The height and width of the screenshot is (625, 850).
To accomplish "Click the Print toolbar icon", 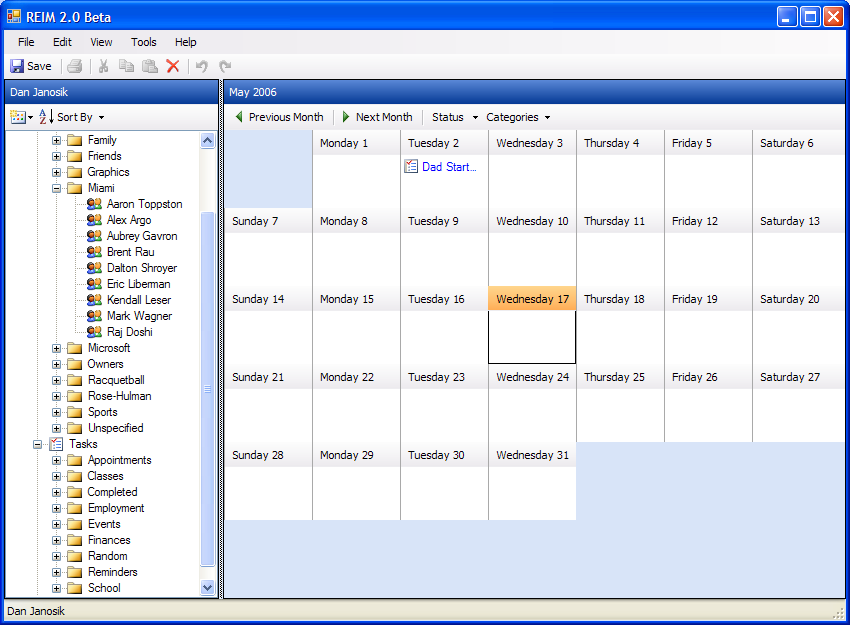I will click(75, 66).
